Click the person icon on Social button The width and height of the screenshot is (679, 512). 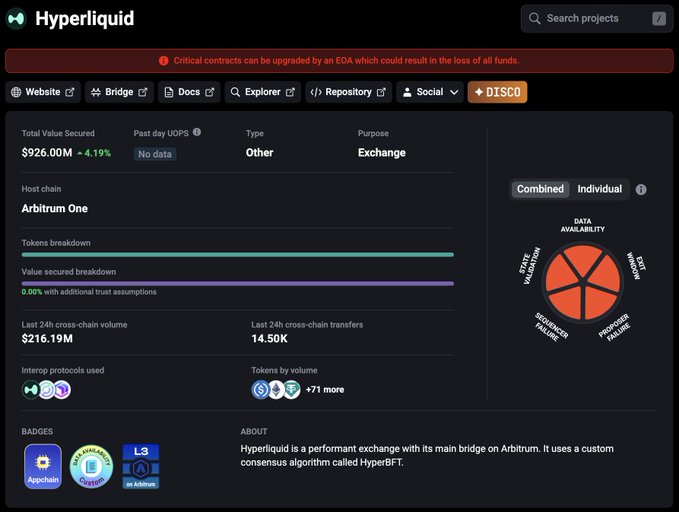(407, 92)
